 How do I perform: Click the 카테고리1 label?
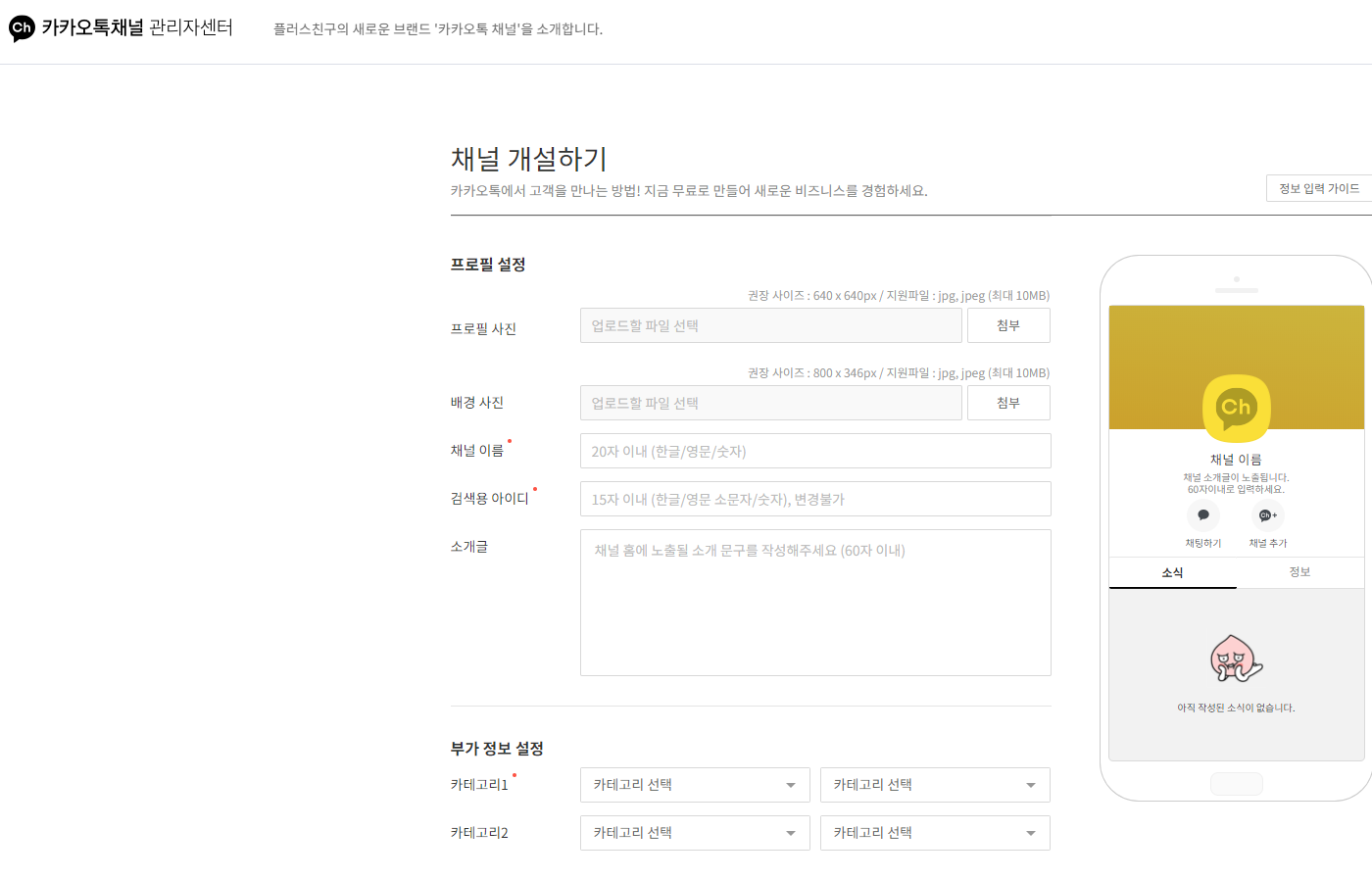point(479,785)
